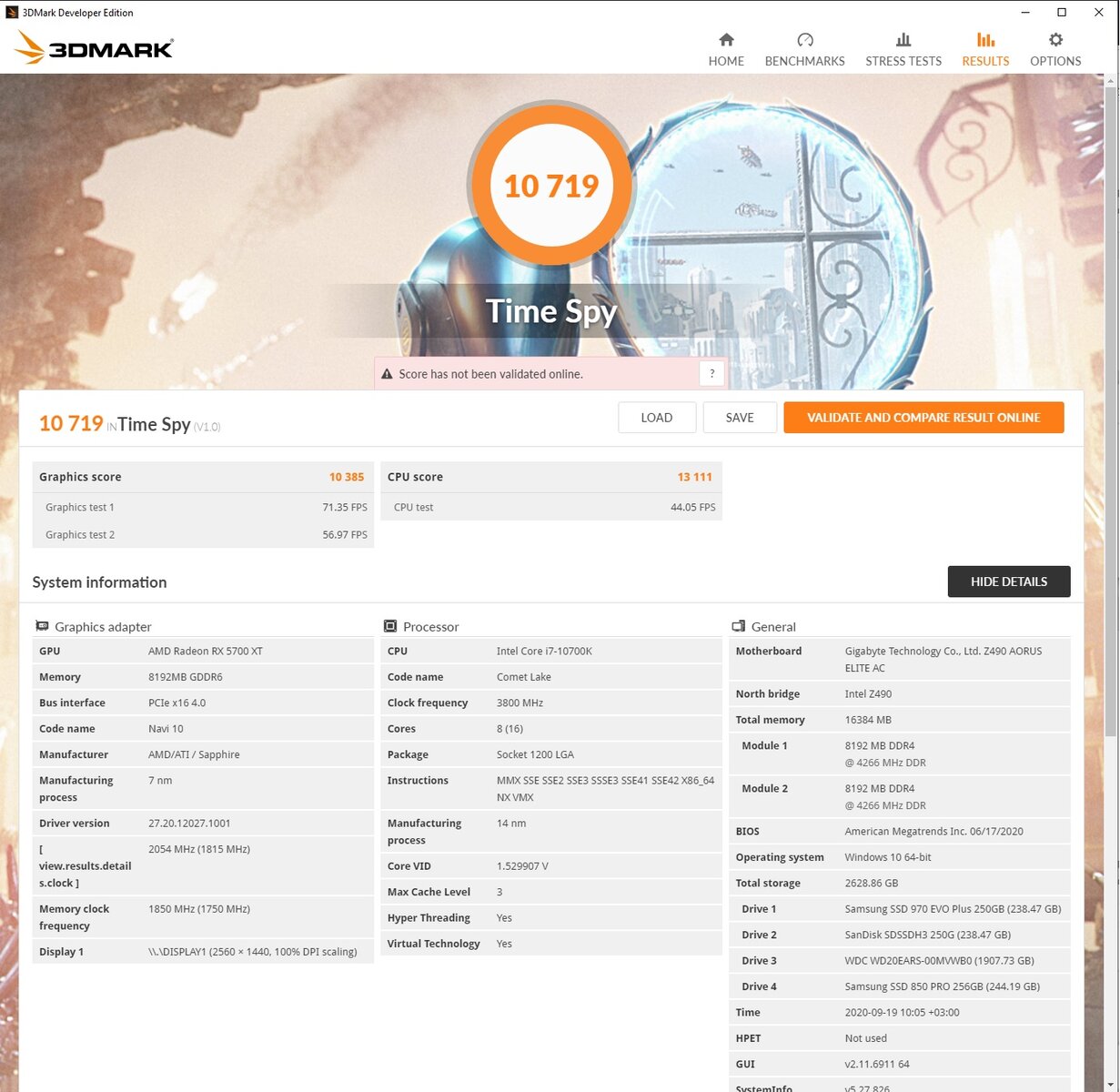This screenshot has width=1120, height=1092.
Task: Click the Graphics adapter section icon
Action: coord(42,626)
